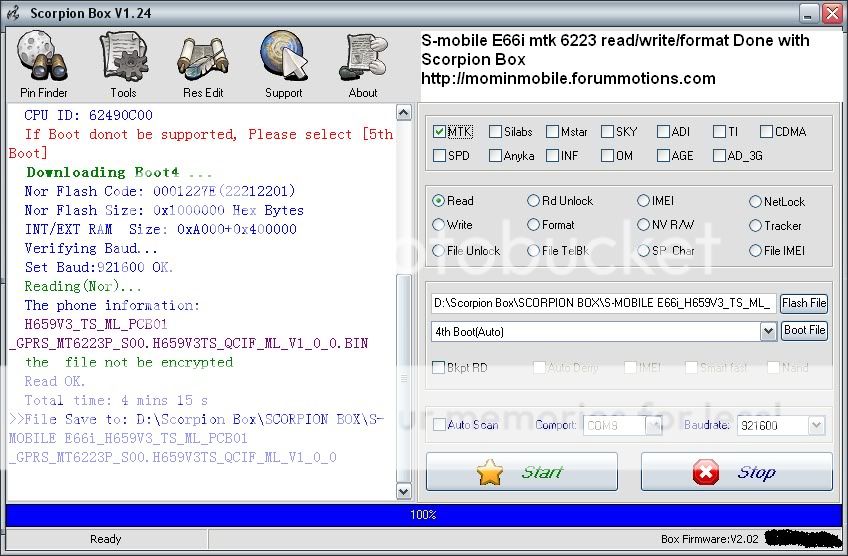The image size is (848, 556).
Task: Enable the Mstar checkbox
Action: click(552, 131)
